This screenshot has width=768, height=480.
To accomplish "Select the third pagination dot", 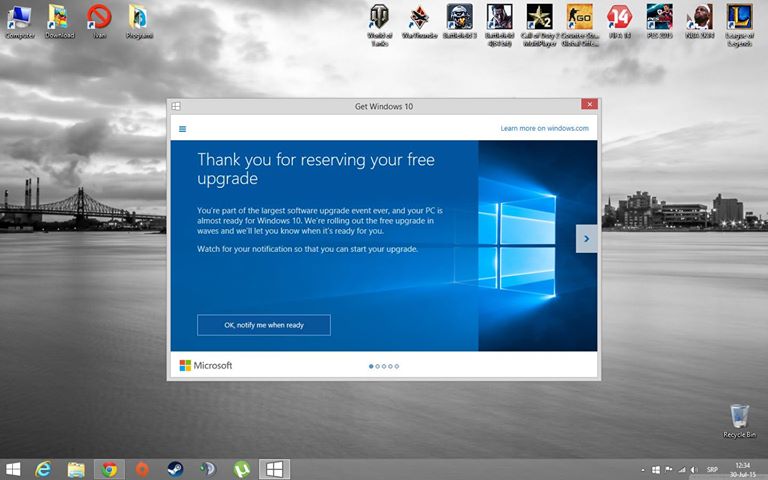I will coord(384,366).
